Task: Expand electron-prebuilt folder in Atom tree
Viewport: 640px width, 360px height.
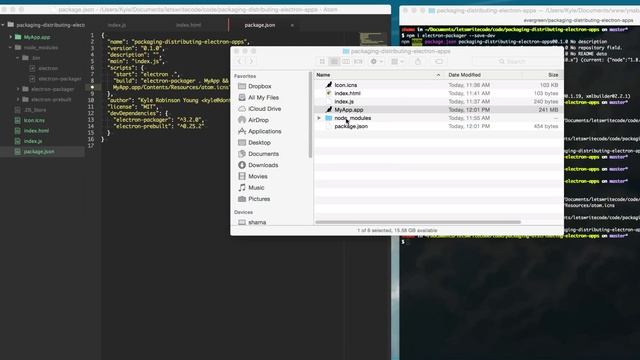Action: pos(18,100)
